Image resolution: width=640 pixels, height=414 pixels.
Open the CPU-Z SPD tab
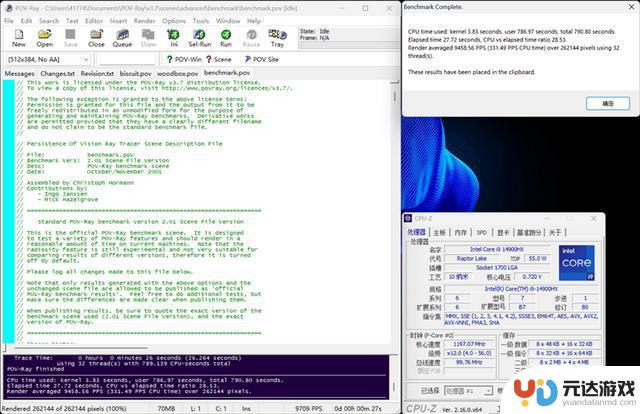482,232
